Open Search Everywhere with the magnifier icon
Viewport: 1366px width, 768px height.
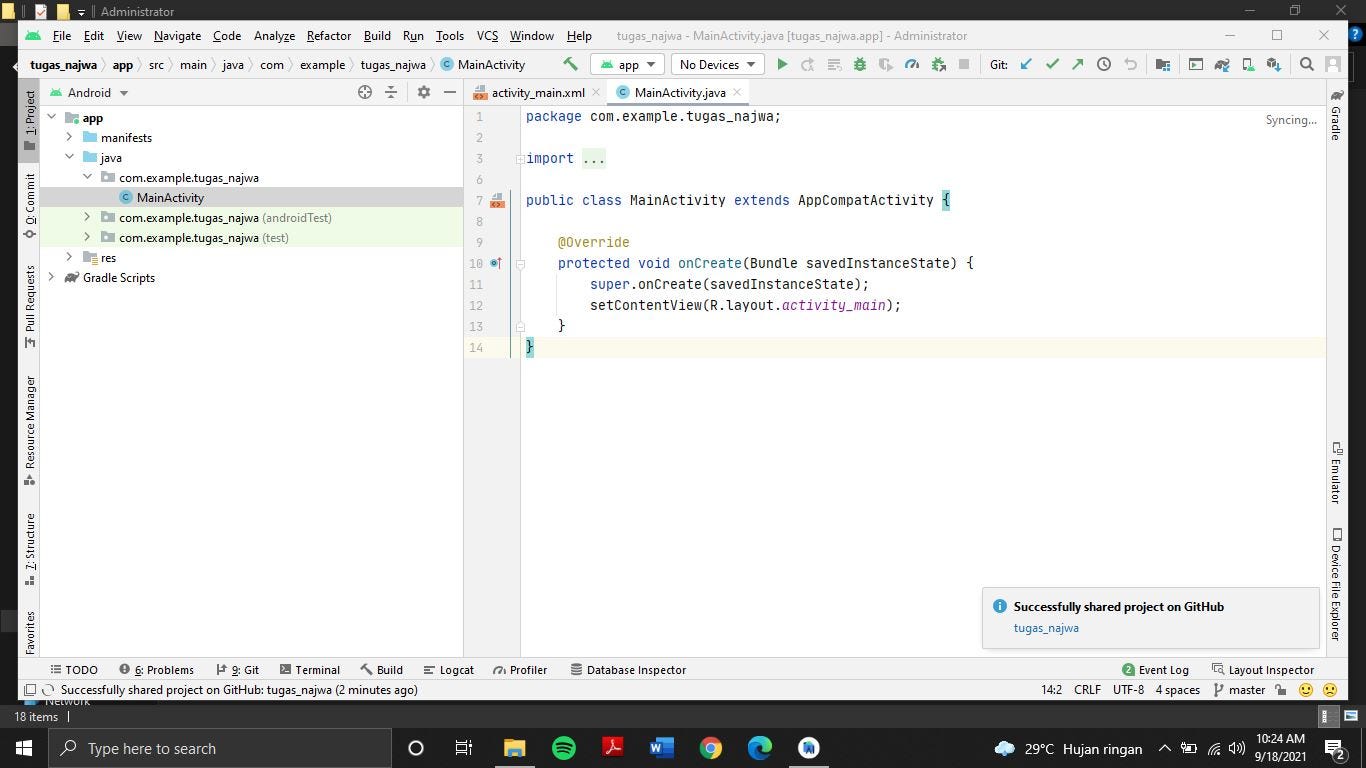[x=1306, y=64]
